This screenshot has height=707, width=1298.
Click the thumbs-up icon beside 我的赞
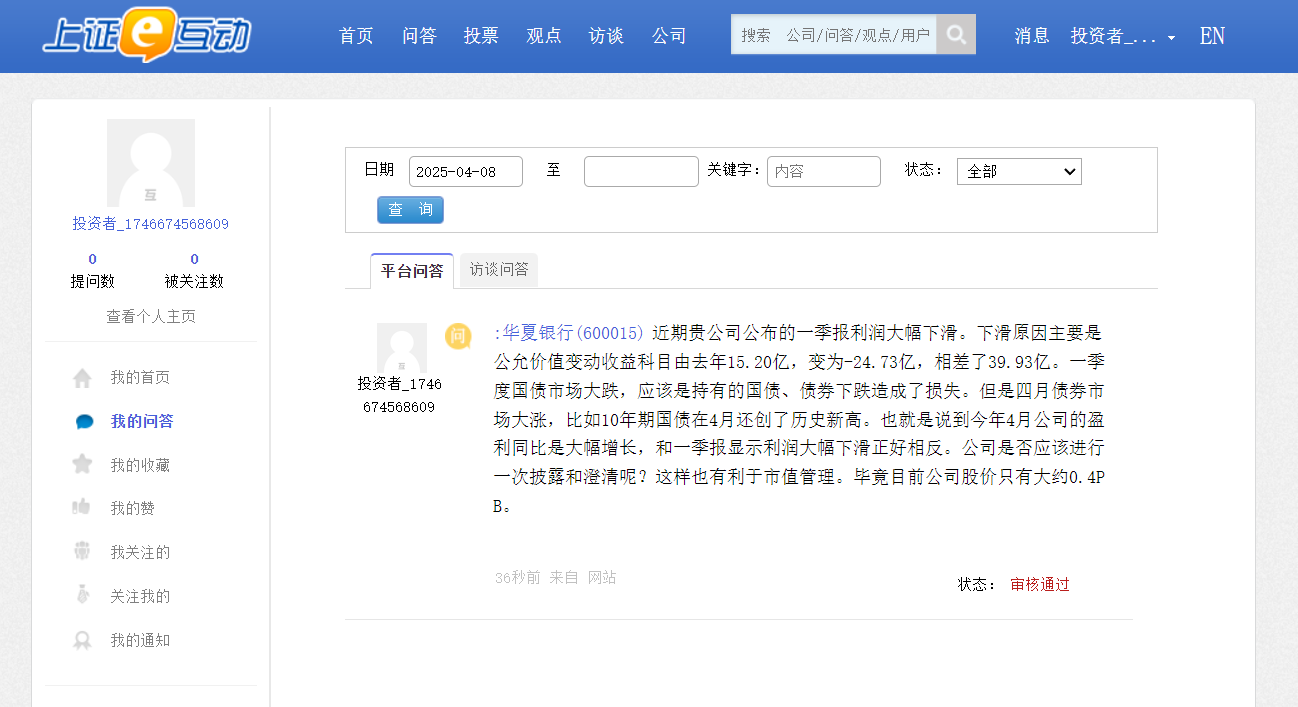click(82, 507)
